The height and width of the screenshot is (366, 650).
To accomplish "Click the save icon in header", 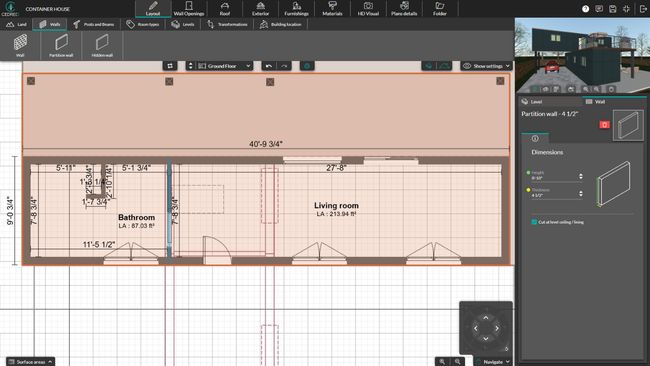I will (613, 9).
